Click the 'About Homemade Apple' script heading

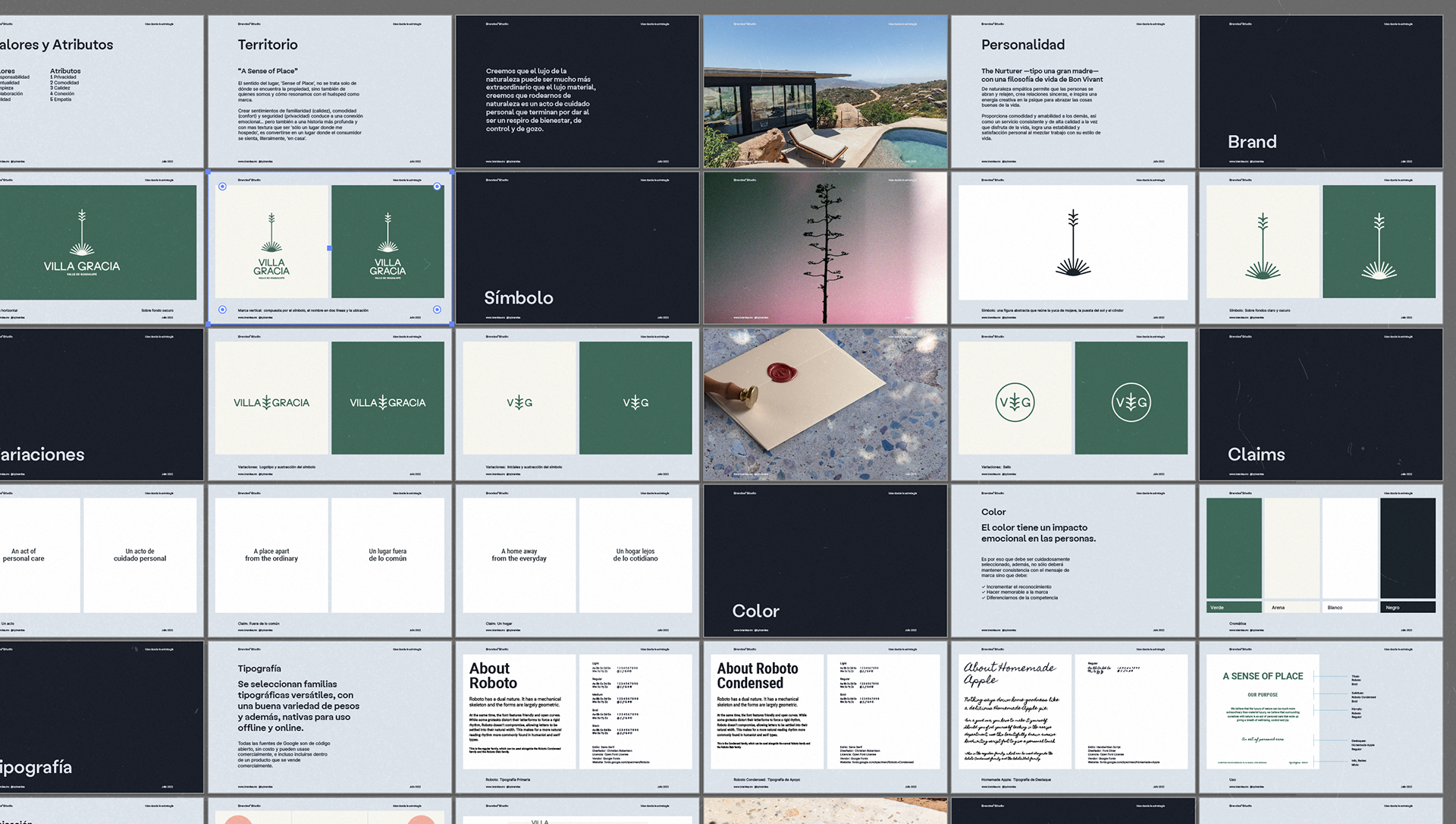pyautogui.click(x=1010, y=673)
